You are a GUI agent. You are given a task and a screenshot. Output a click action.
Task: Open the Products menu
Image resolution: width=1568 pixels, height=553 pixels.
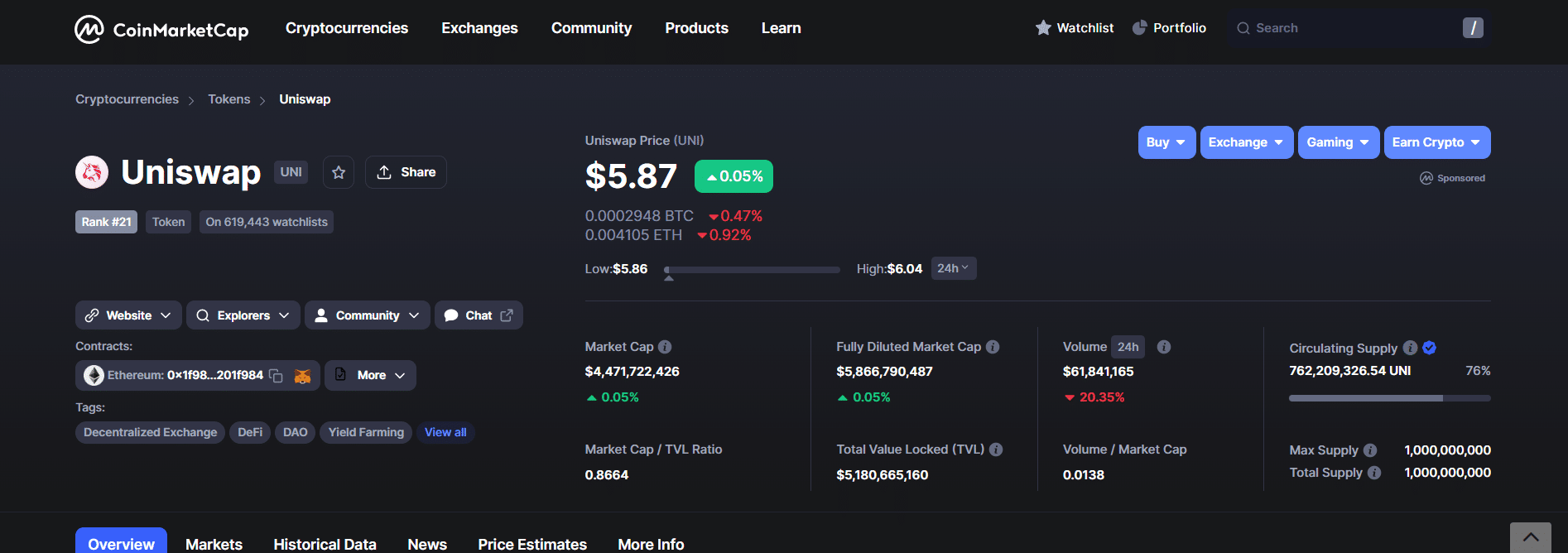(696, 28)
